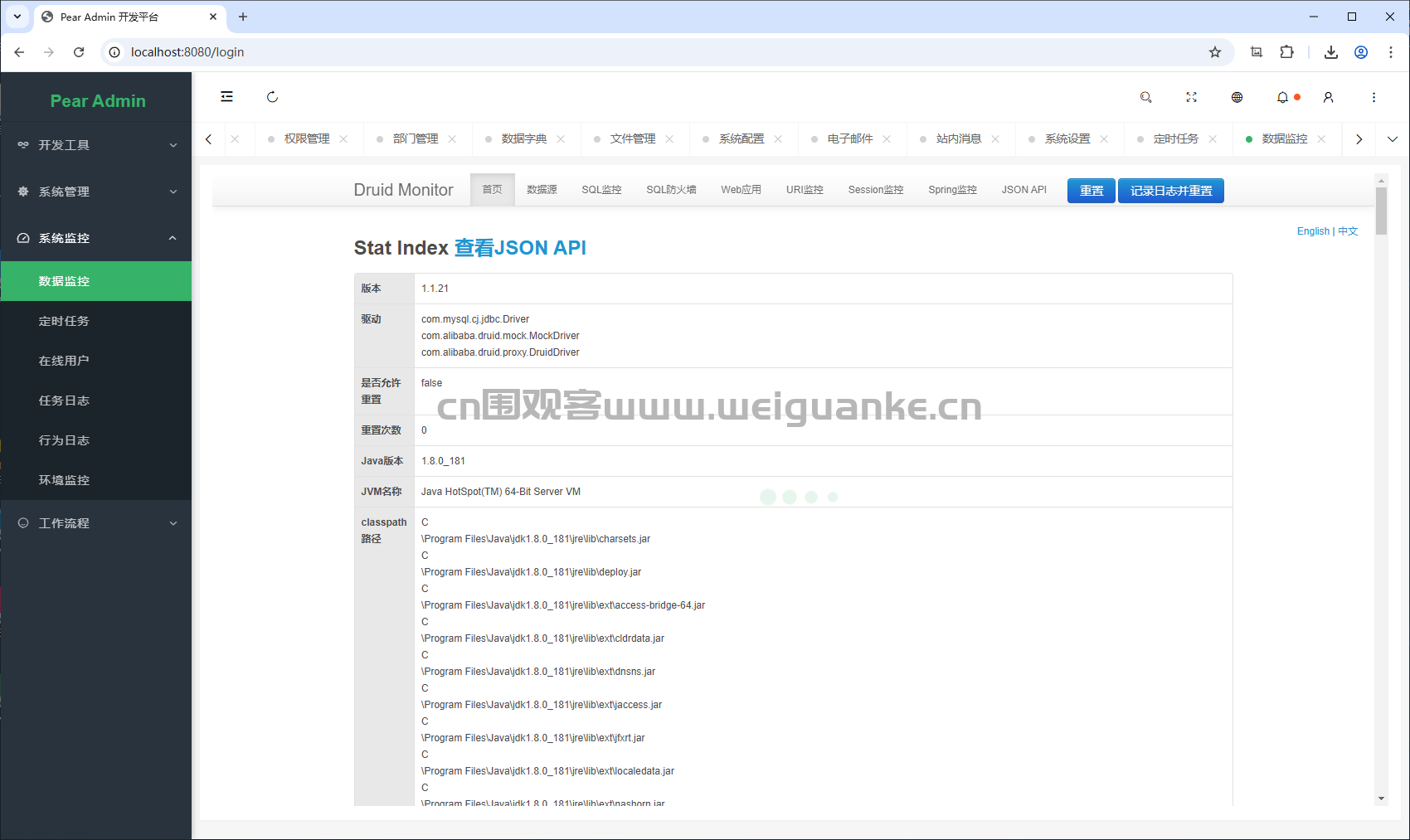The height and width of the screenshot is (840, 1410).
Task: Open the vertical dots menu in app header
Action: pyautogui.click(x=1374, y=97)
